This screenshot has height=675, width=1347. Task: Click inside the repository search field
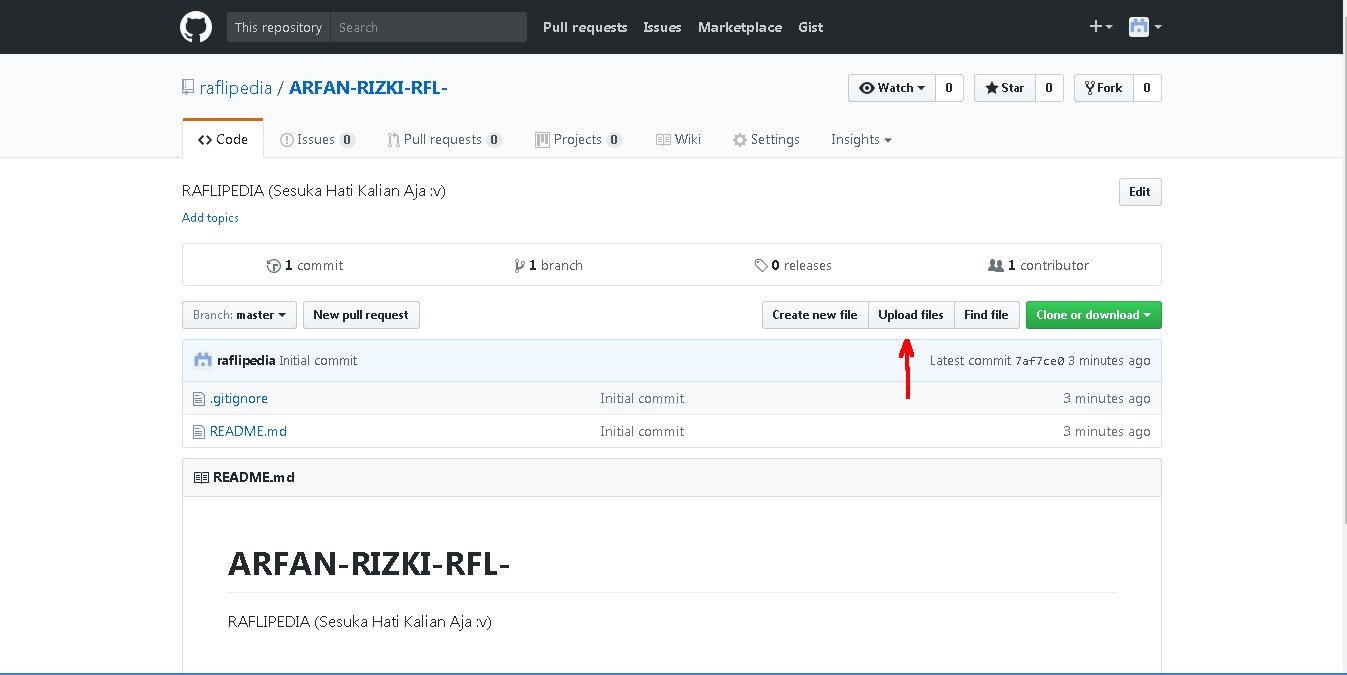pos(428,27)
